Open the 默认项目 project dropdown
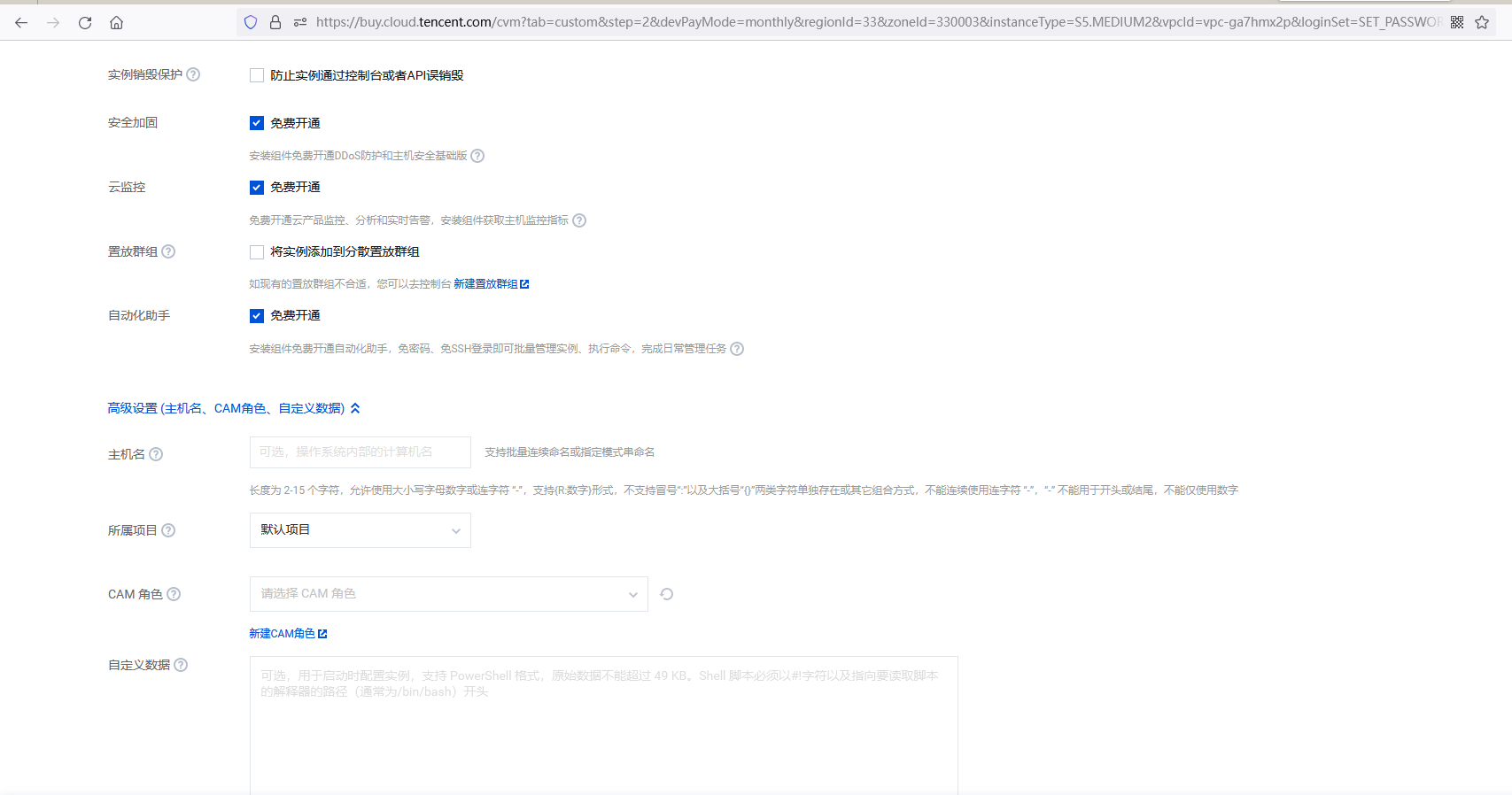Image resolution: width=1512 pixels, height=795 pixels. click(x=360, y=530)
